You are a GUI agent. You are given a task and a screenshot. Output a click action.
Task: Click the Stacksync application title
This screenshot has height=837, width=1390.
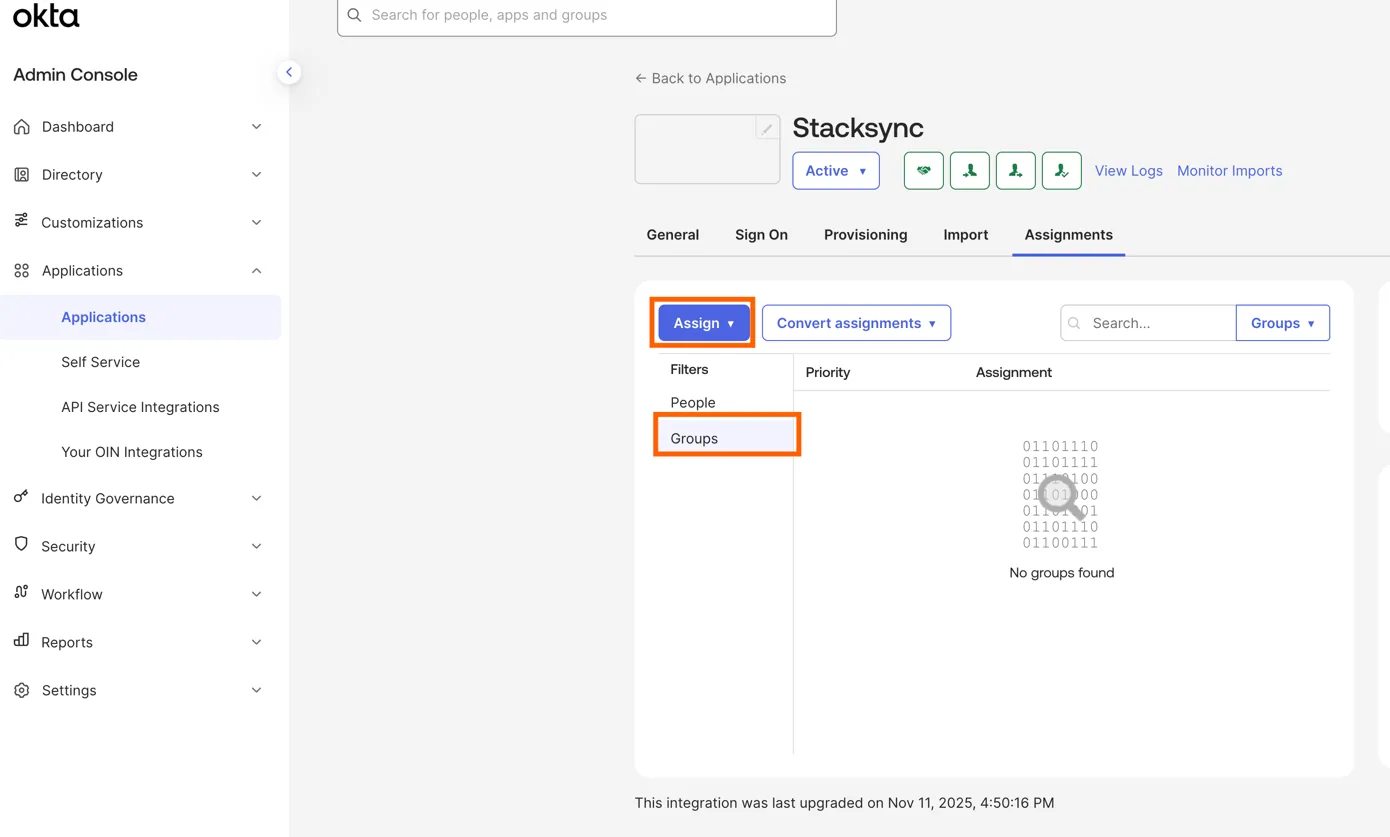pos(858,127)
